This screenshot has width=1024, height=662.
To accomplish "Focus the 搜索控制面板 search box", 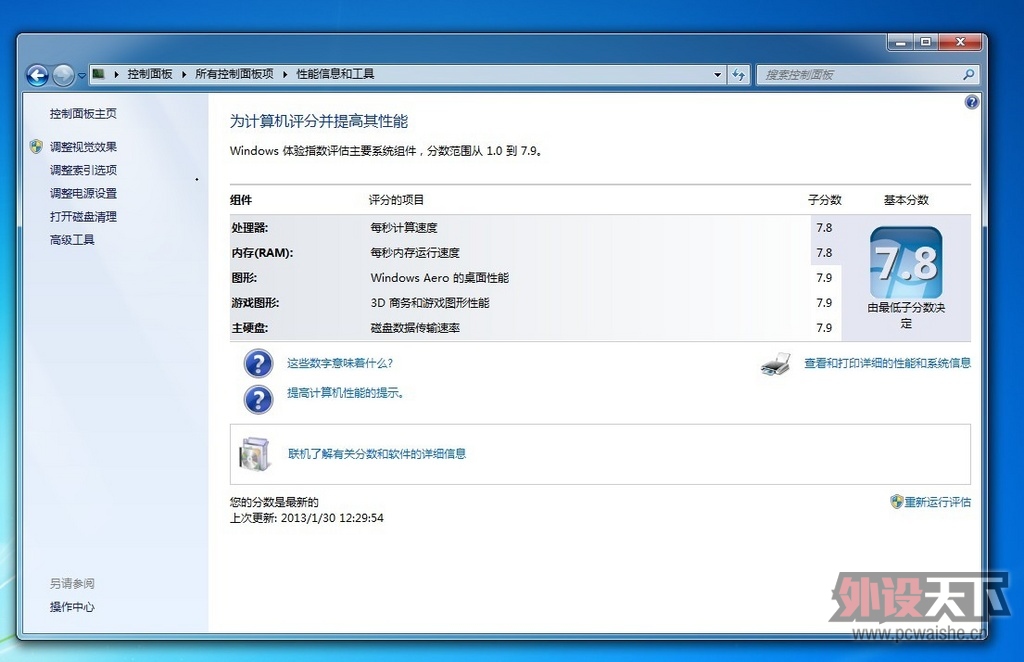I will (859, 74).
